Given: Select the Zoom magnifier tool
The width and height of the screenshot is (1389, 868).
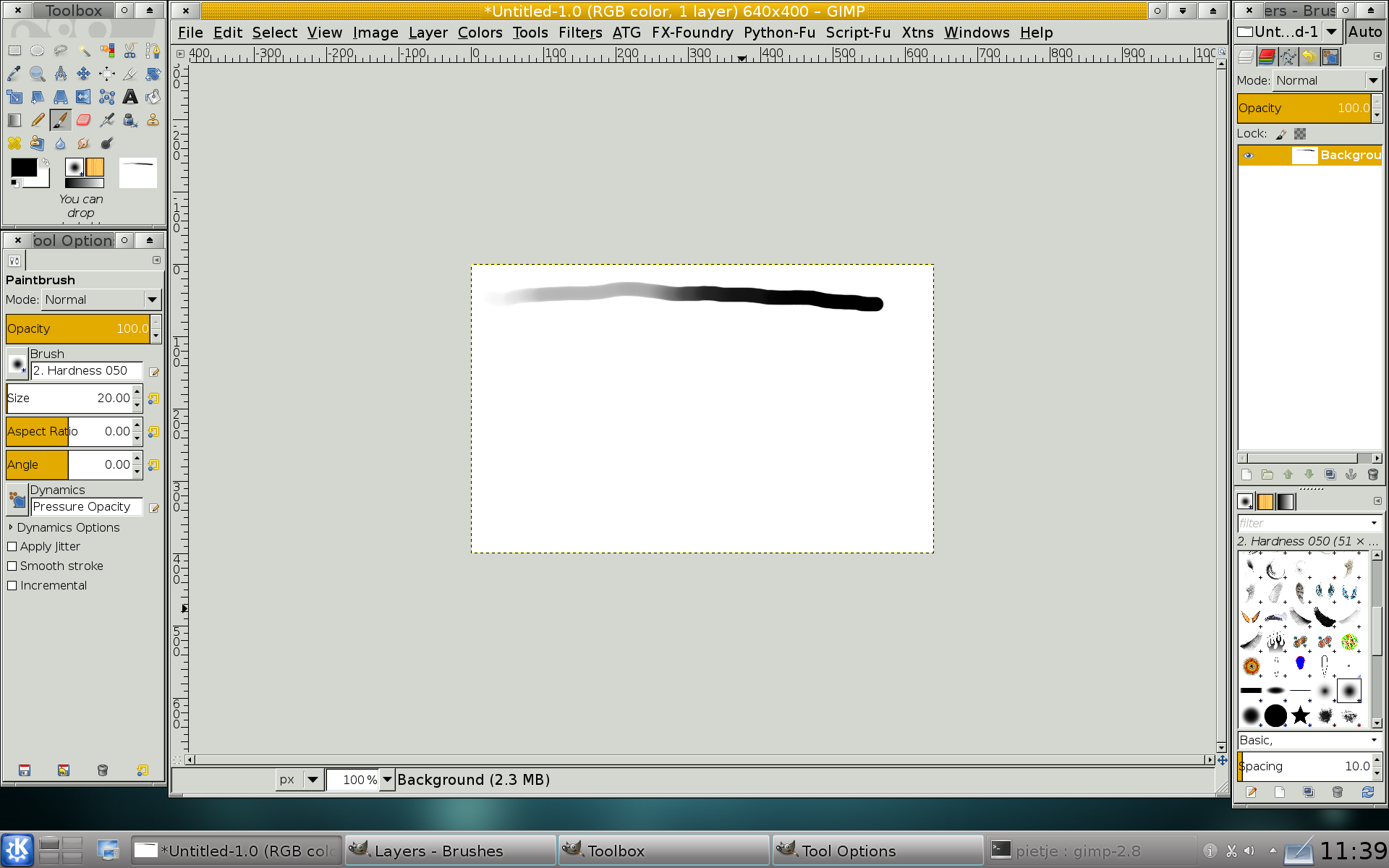Looking at the screenshot, I should coord(38,74).
